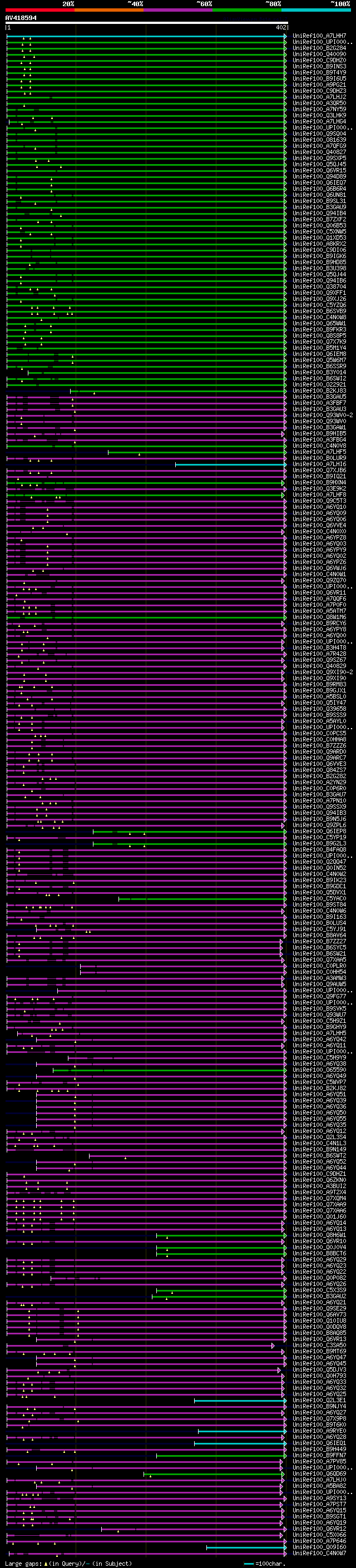The height and width of the screenshot is (1568, 356).
Task: Open hit UniRef100_C9DHZ0
Action: 319,60
